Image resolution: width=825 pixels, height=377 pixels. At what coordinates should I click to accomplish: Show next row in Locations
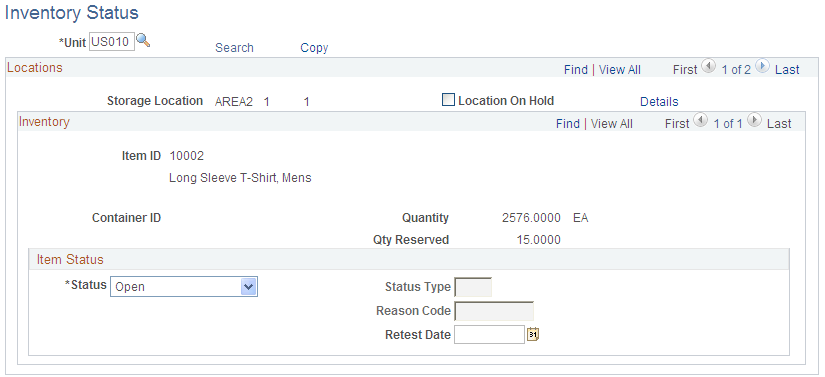coord(762,67)
